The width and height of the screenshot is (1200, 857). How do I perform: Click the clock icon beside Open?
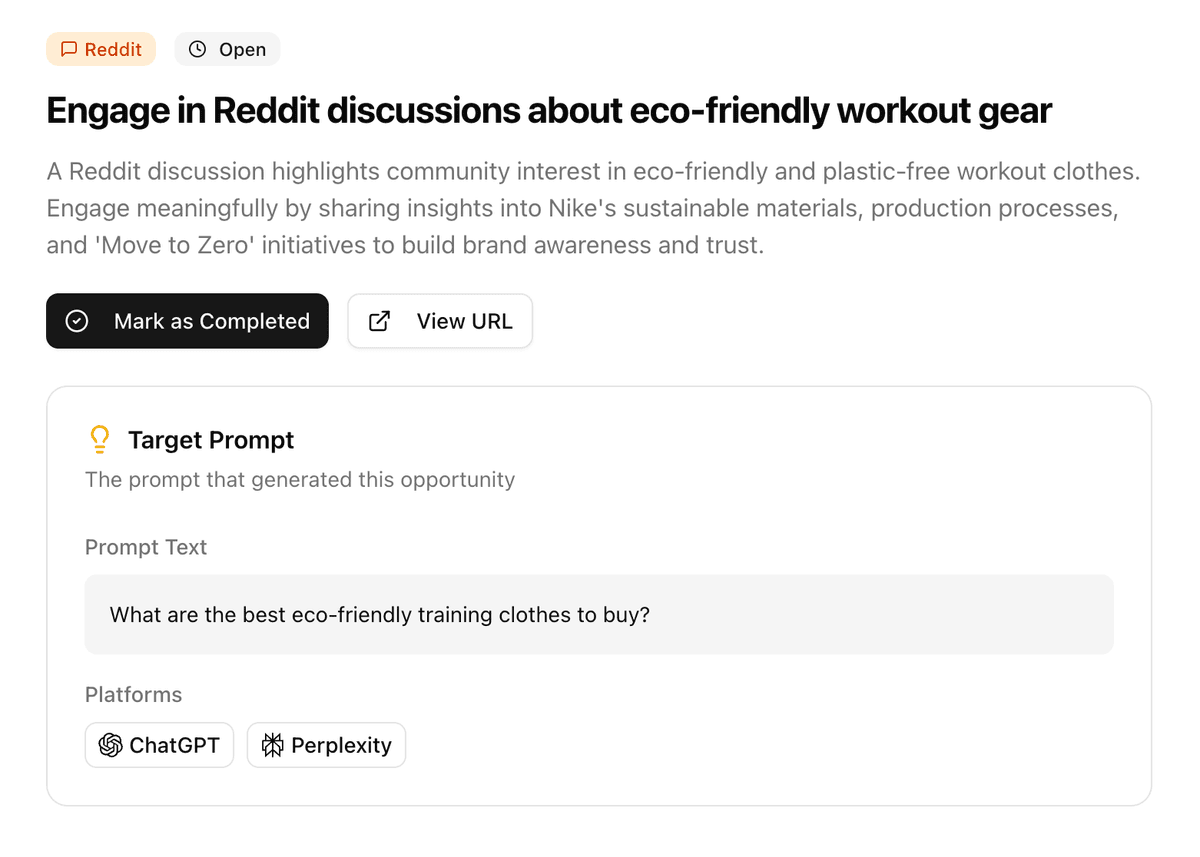[x=197, y=49]
